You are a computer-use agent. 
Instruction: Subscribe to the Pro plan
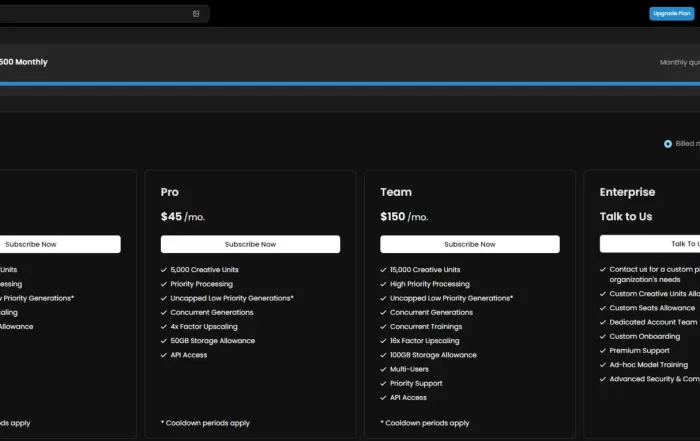click(x=250, y=244)
